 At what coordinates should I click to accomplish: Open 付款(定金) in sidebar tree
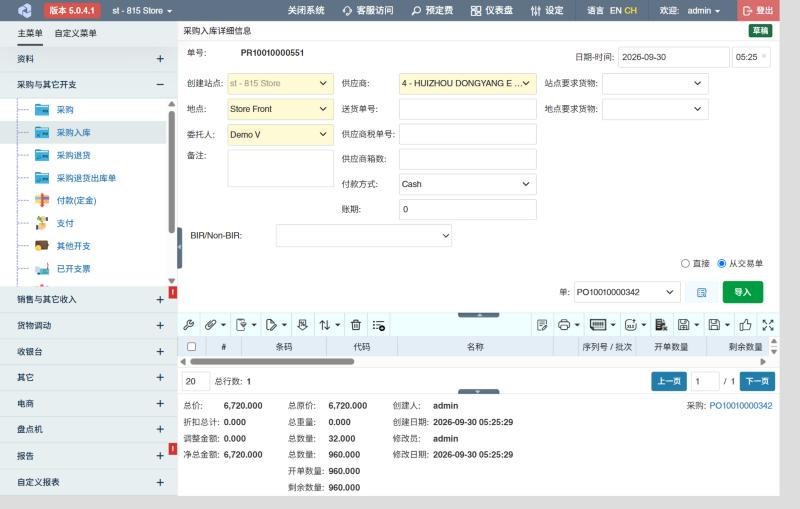pyautogui.click(x=76, y=200)
